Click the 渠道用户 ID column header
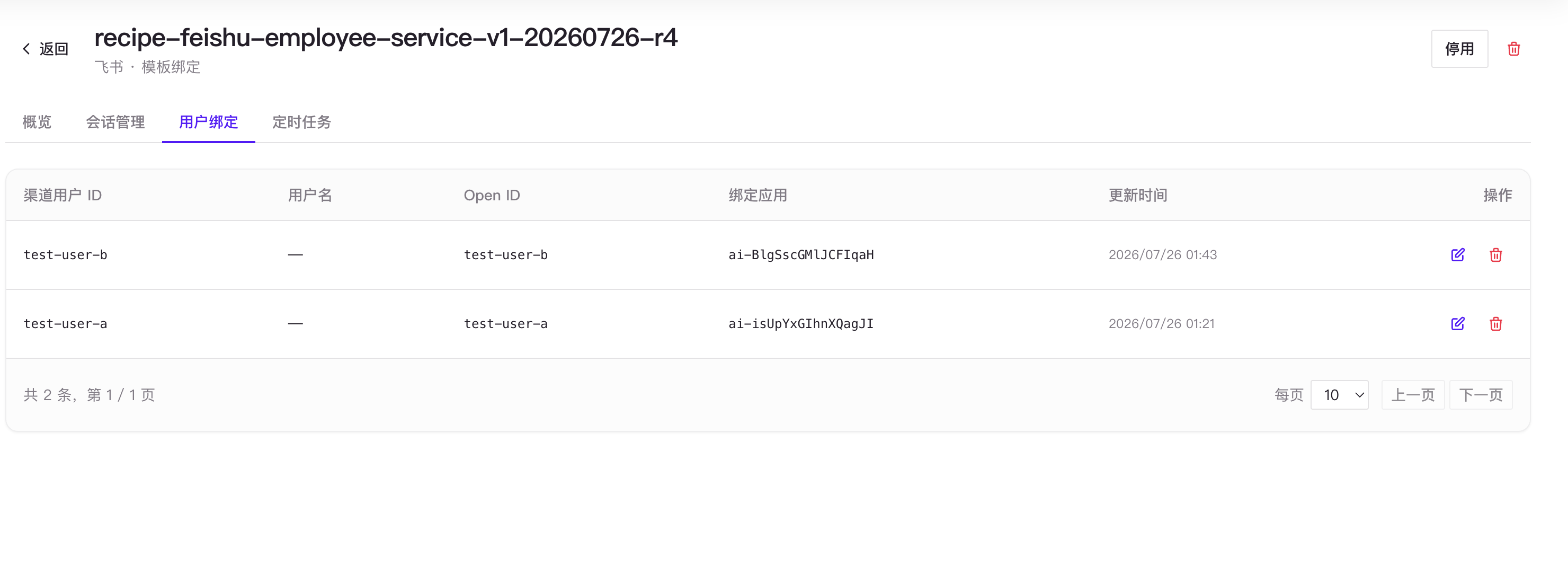This screenshot has height=583, width=1568. coord(63,195)
